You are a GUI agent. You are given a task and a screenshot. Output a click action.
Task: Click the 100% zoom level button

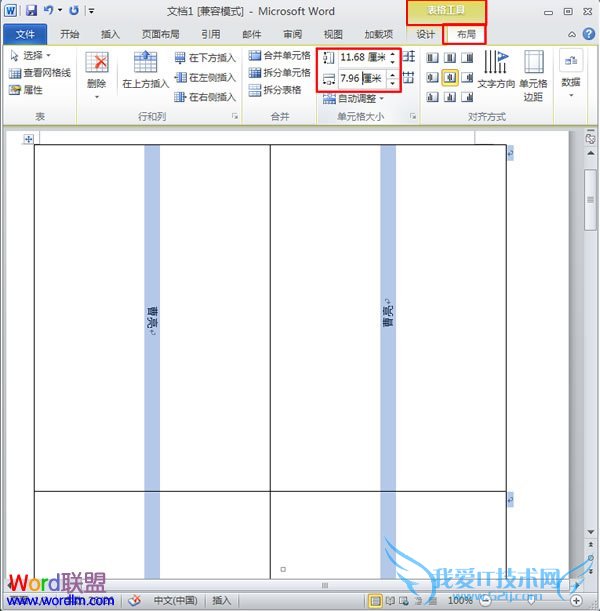pyautogui.click(x=460, y=600)
